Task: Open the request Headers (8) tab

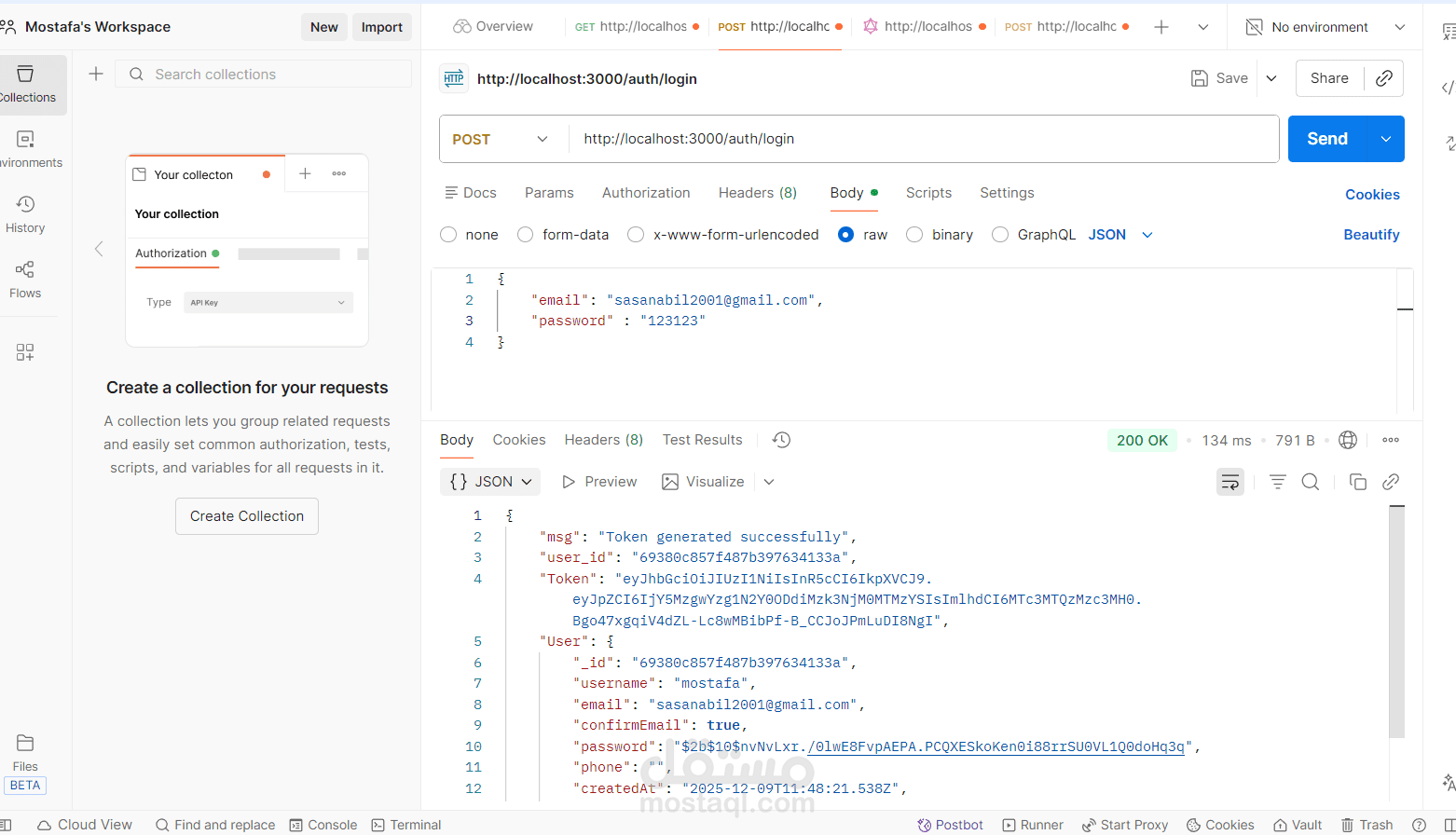Action: (757, 193)
